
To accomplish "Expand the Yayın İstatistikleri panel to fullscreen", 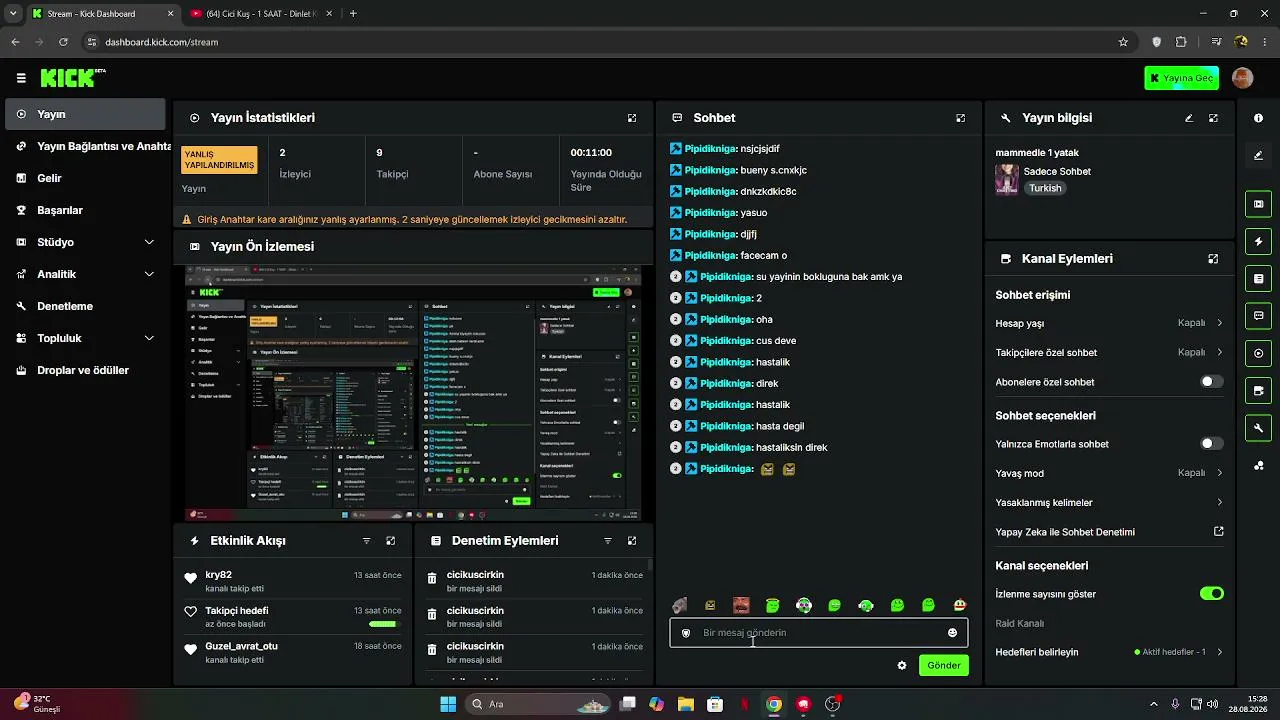I will (632, 118).
